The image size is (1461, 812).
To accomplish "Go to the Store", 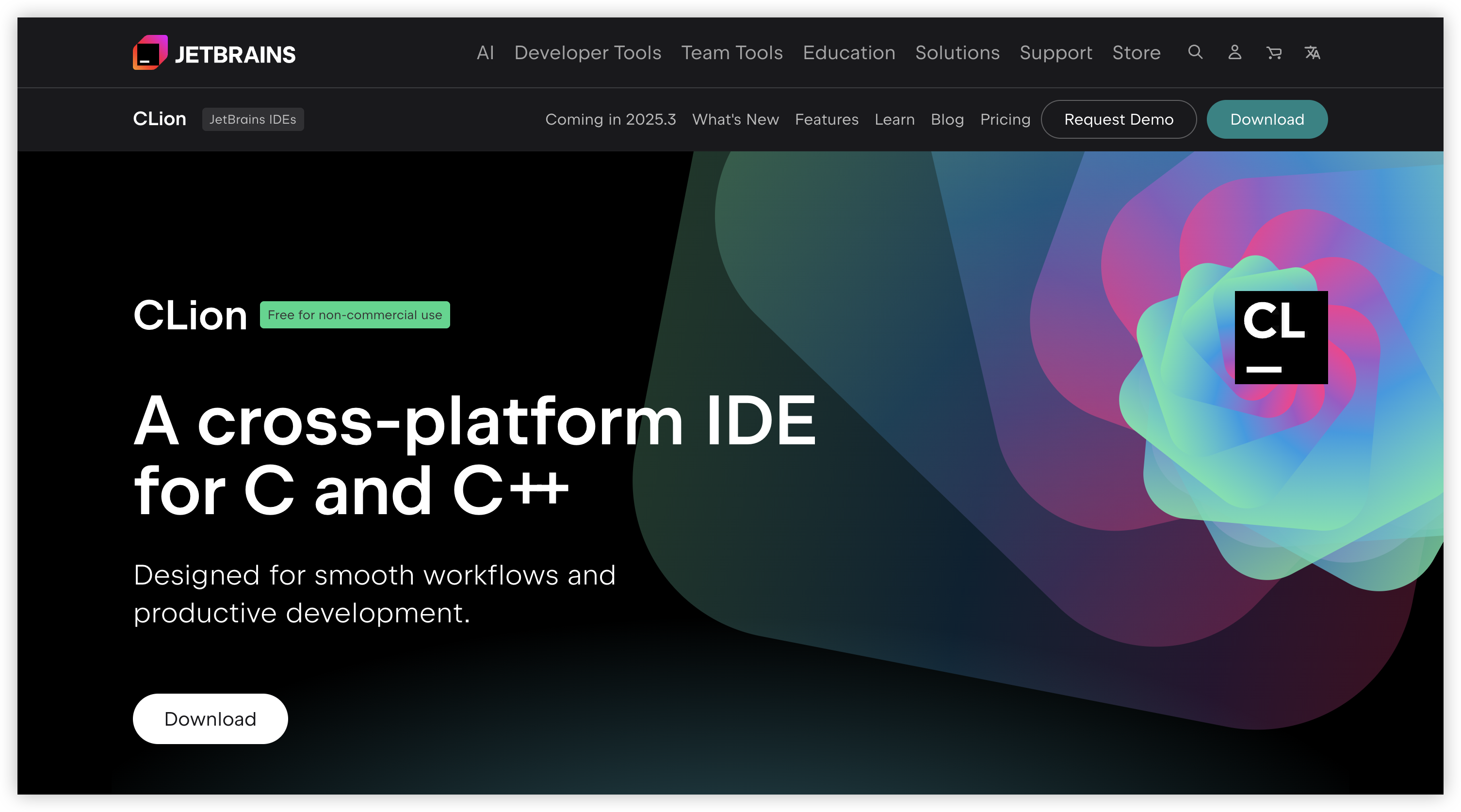I will pos(1136,53).
